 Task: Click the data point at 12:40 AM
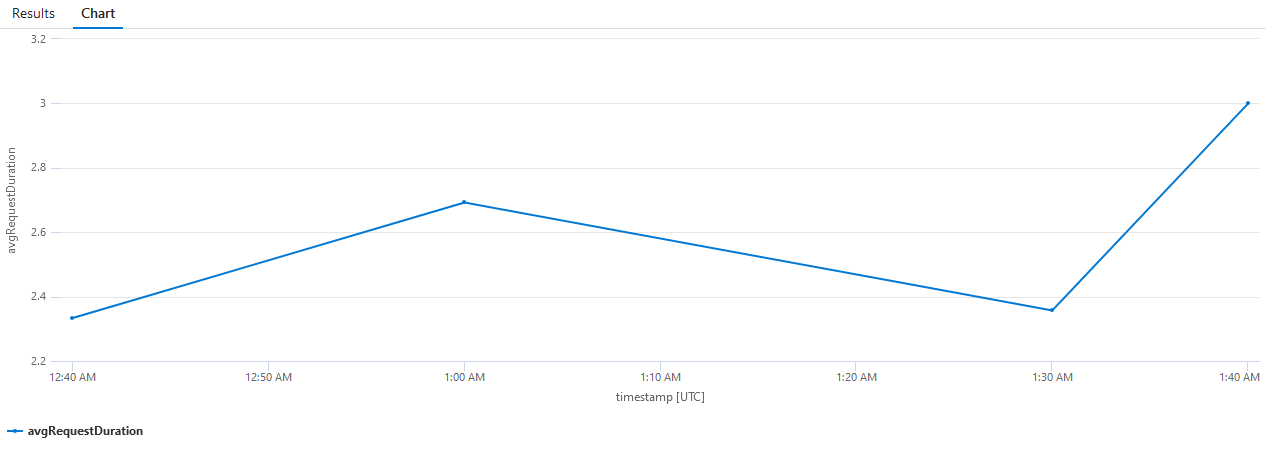[72, 318]
